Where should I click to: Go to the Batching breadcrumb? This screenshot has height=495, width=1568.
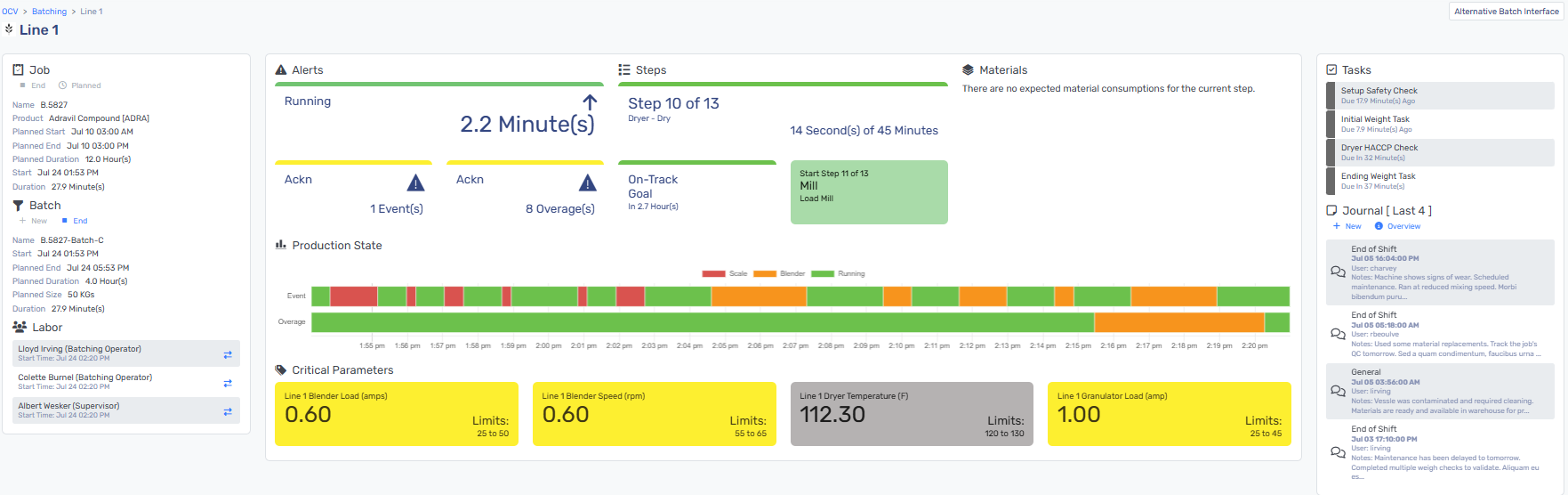point(49,12)
